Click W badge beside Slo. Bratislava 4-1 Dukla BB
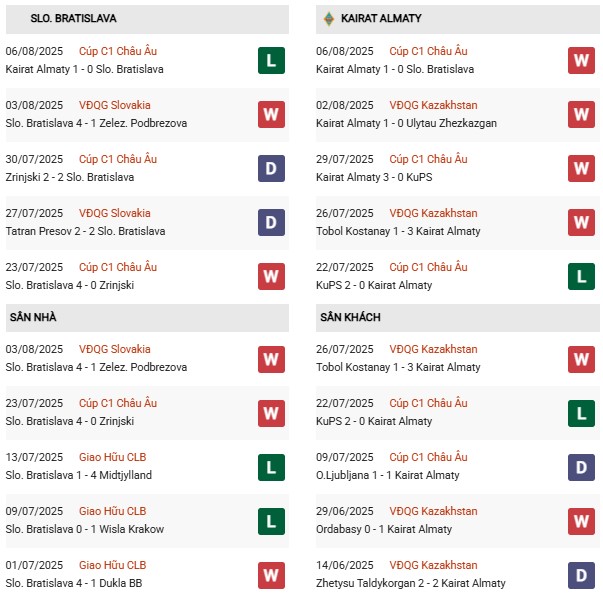The height and width of the screenshot is (600, 603). (x=270, y=574)
